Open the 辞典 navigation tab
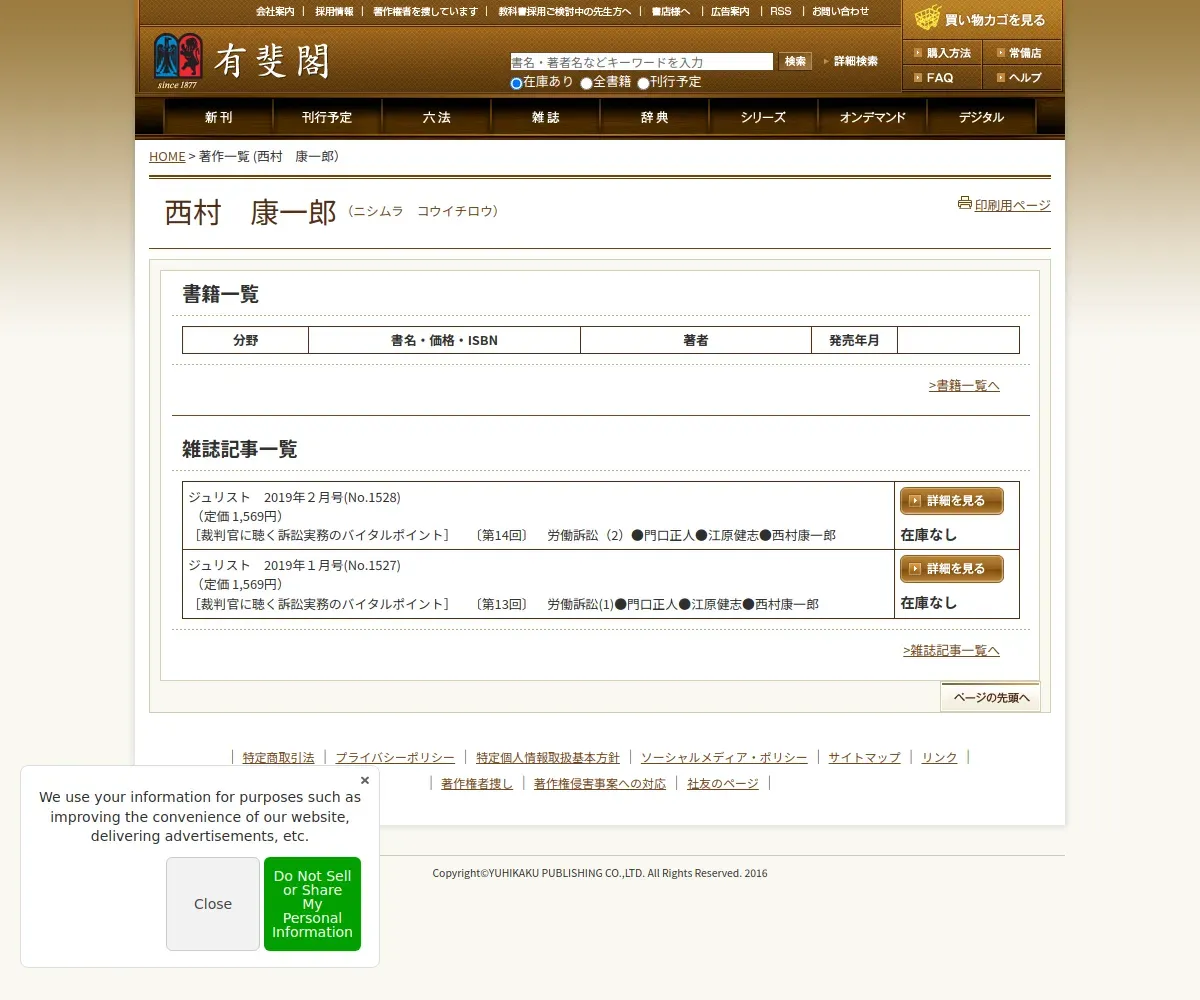 [654, 117]
